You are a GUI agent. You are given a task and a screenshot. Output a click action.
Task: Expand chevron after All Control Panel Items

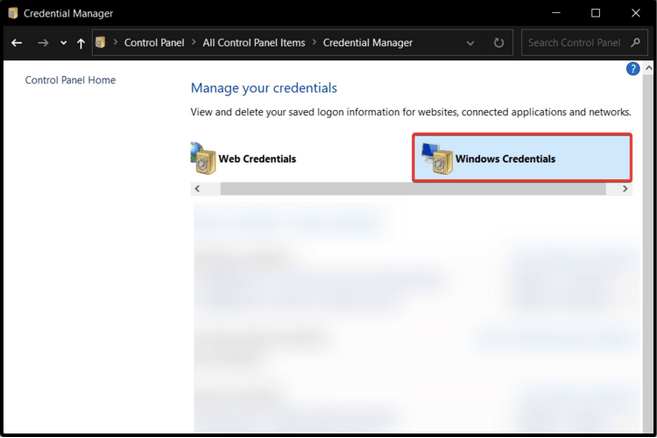314,42
